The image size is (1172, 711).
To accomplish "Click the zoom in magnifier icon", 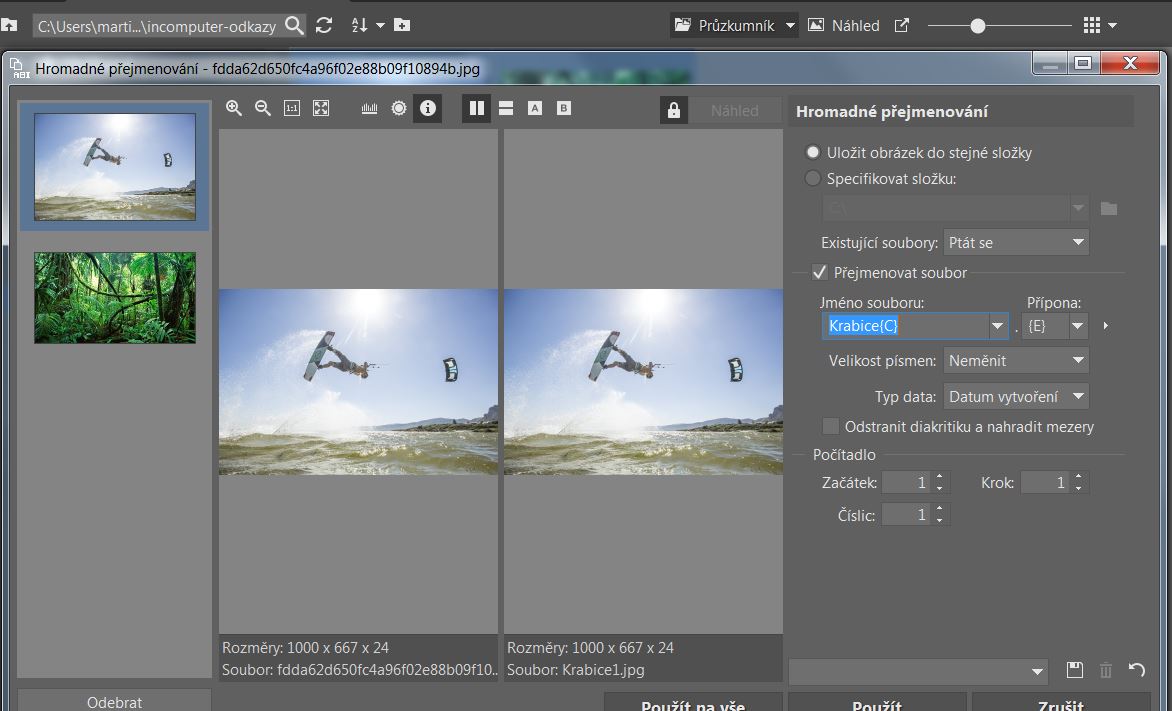I will tap(234, 108).
